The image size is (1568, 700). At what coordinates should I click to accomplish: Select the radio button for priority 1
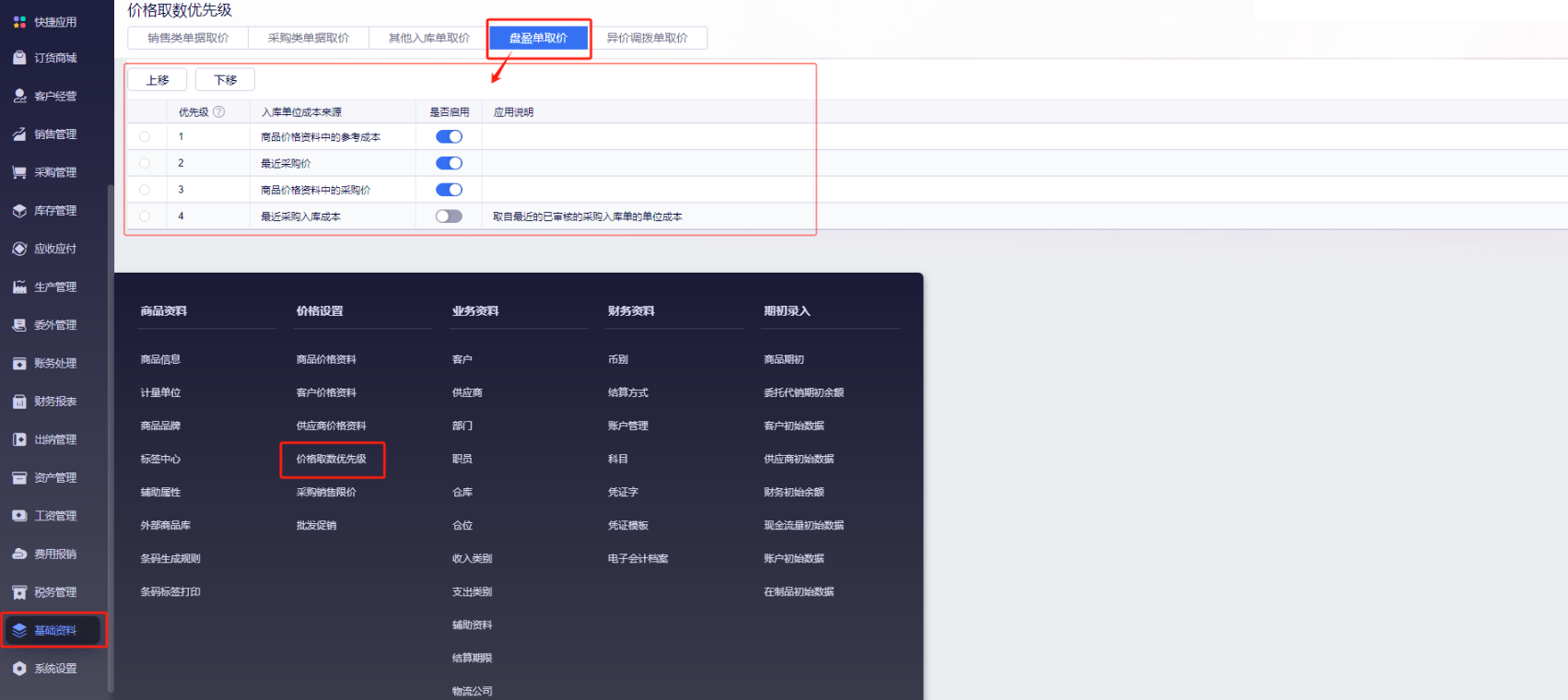pyautogui.click(x=145, y=137)
